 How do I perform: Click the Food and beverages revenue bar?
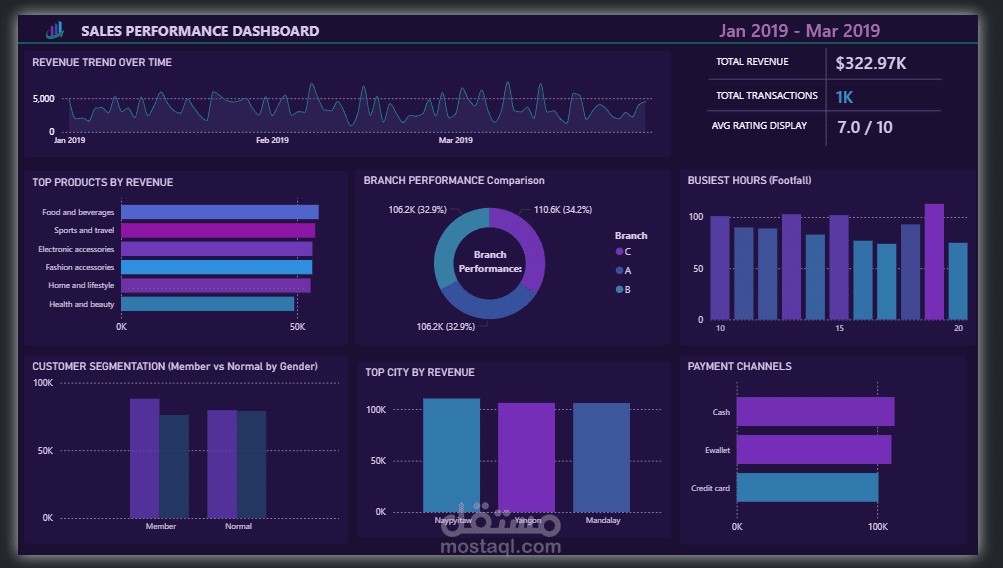point(219,212)
